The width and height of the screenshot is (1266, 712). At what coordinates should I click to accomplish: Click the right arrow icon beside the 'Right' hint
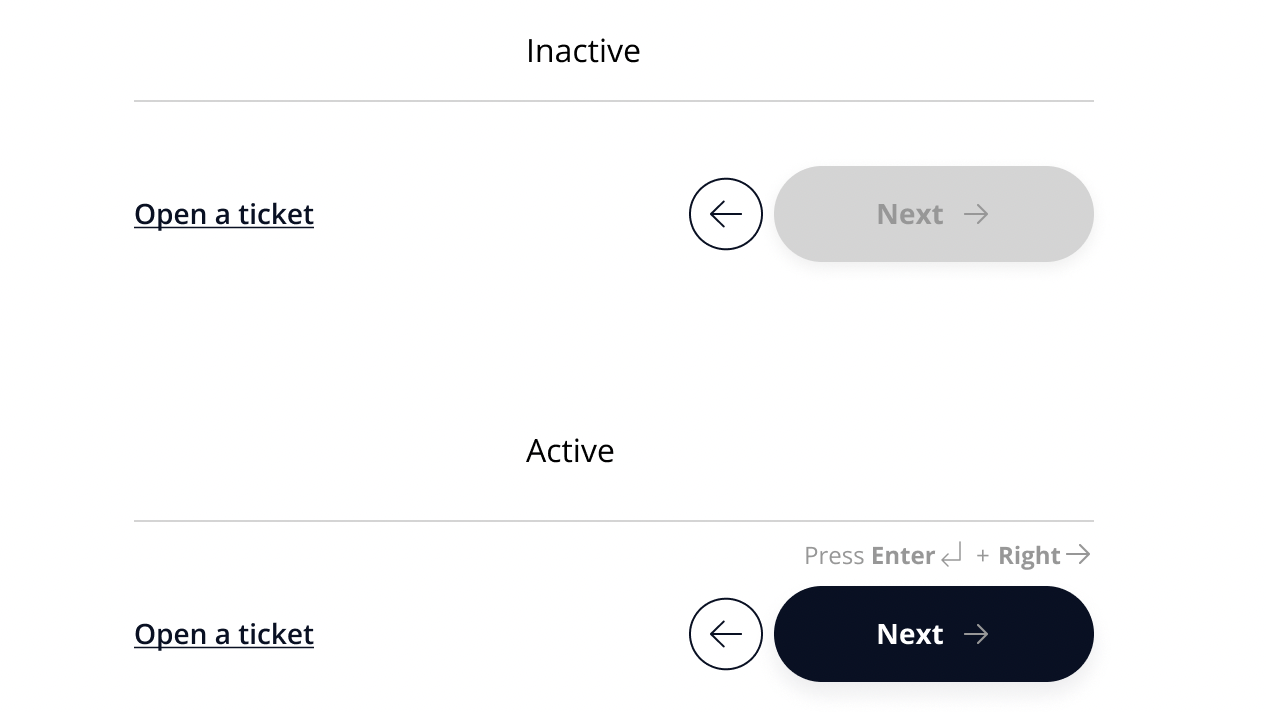[1078, 555]
